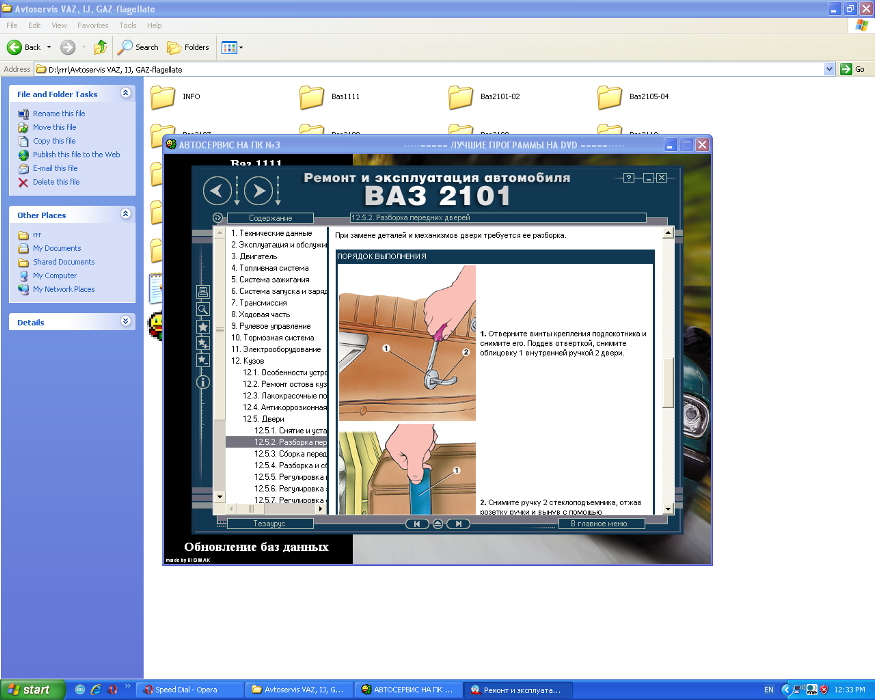Click the round eject-style button between the skip buttons
875x700 pixels.
(x=438, y=524)
